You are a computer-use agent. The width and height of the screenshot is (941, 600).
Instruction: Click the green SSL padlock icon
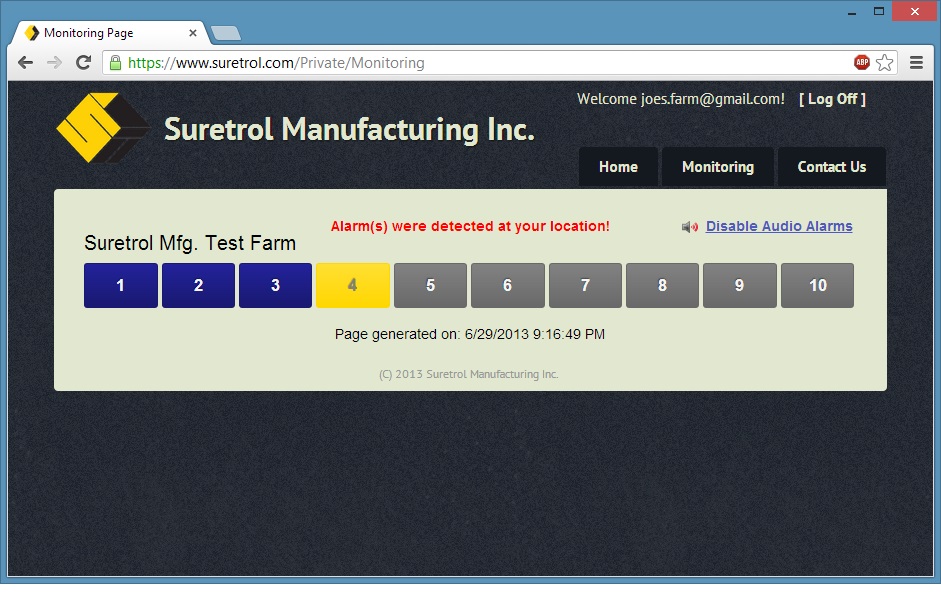(116, 63)
